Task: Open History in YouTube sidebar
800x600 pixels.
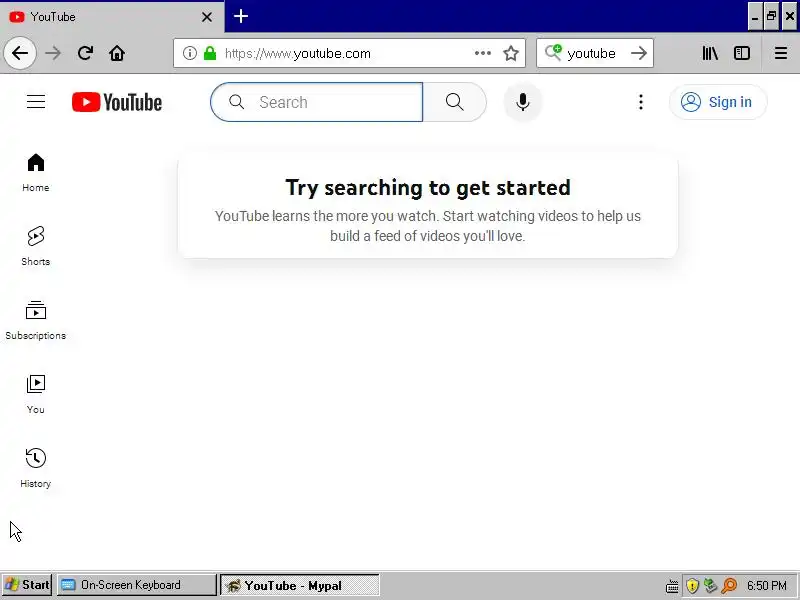Action: pos(36,468)
